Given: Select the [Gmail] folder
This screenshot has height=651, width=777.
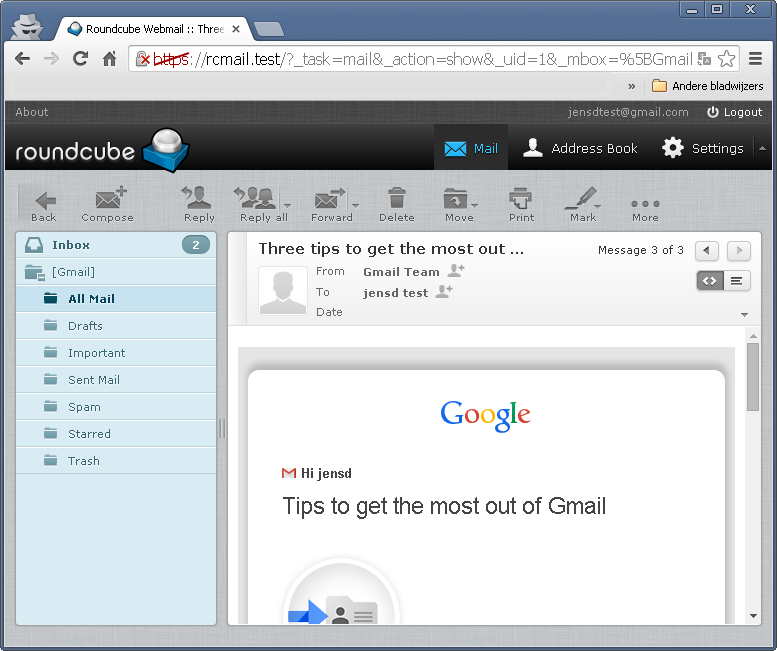Looking at the screenshot, I should click(116, 271).
